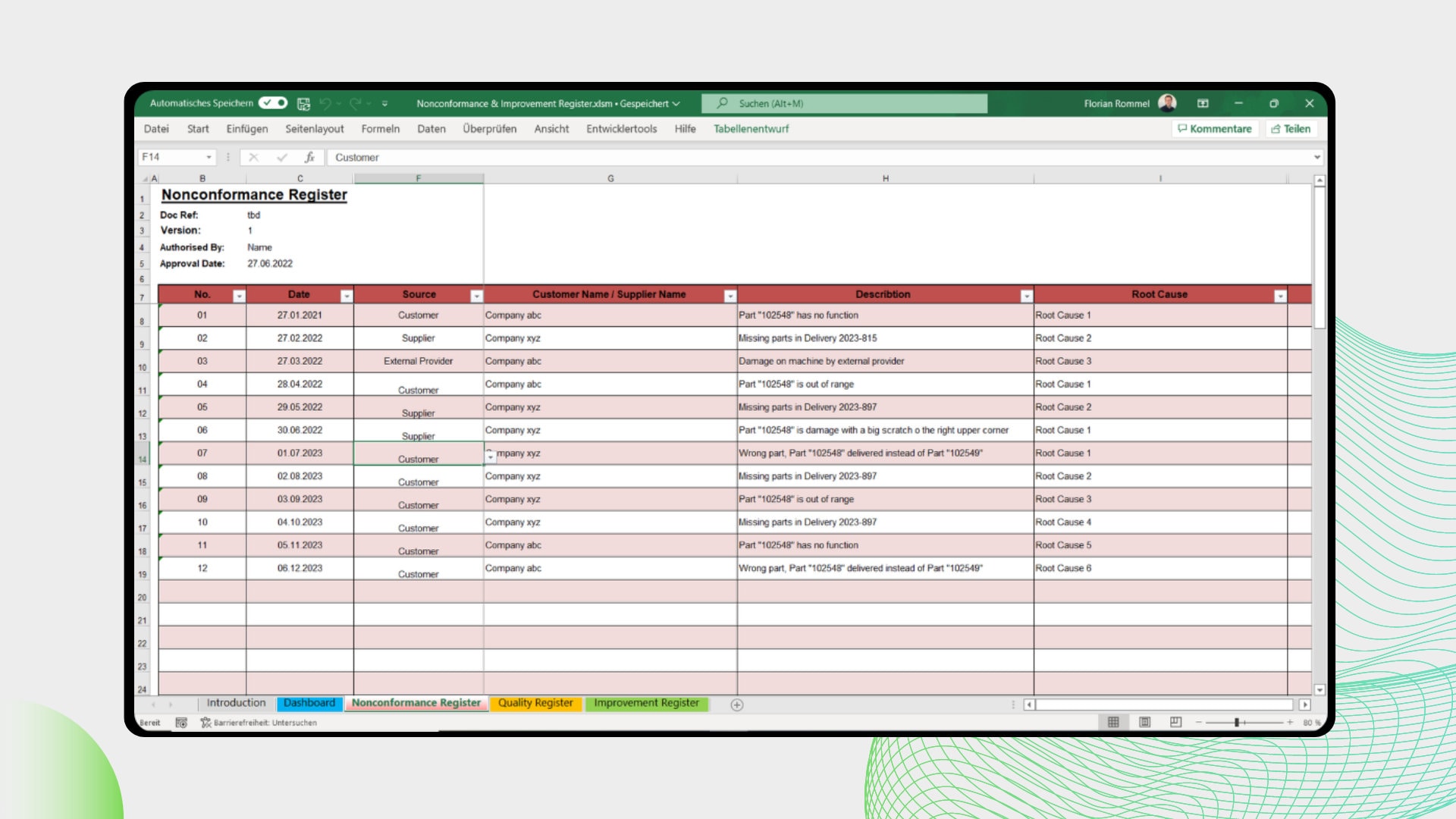Click the zoom slider handle
The width and height of the screenshot is (1456, 819).
pyautogui.click(x=1237, y=723)
